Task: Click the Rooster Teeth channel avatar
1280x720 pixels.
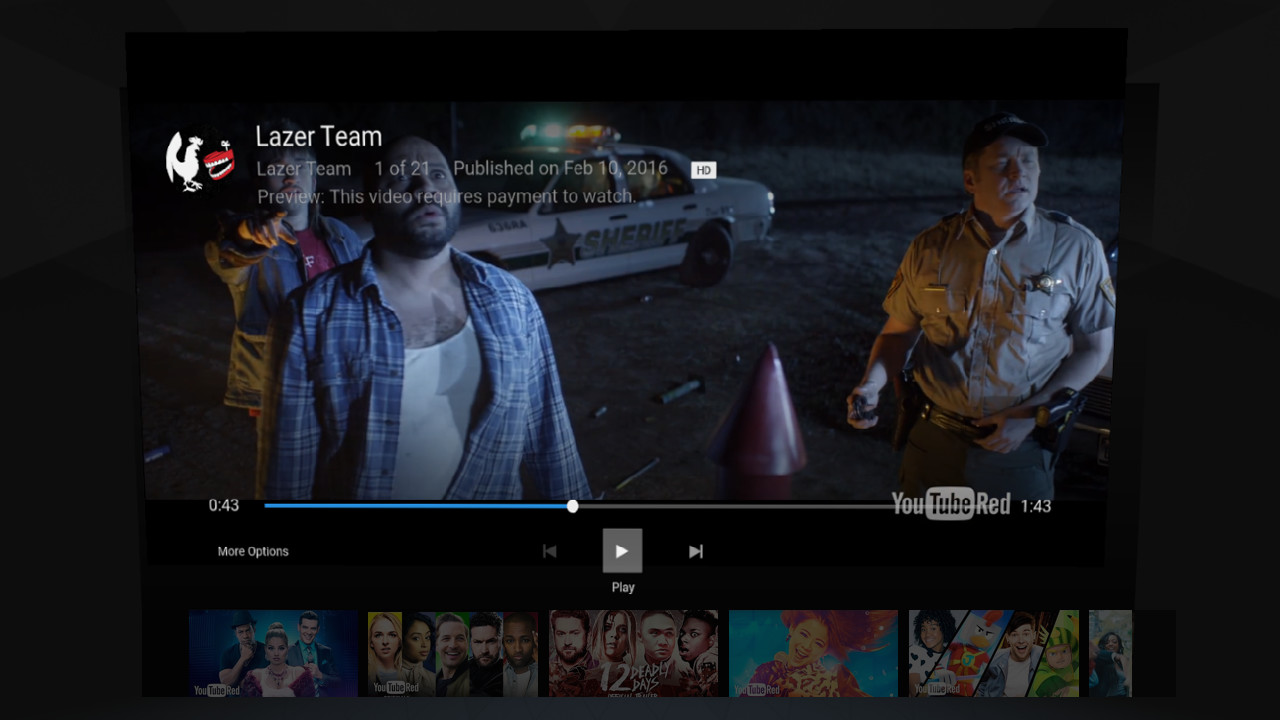Action: 200,162
